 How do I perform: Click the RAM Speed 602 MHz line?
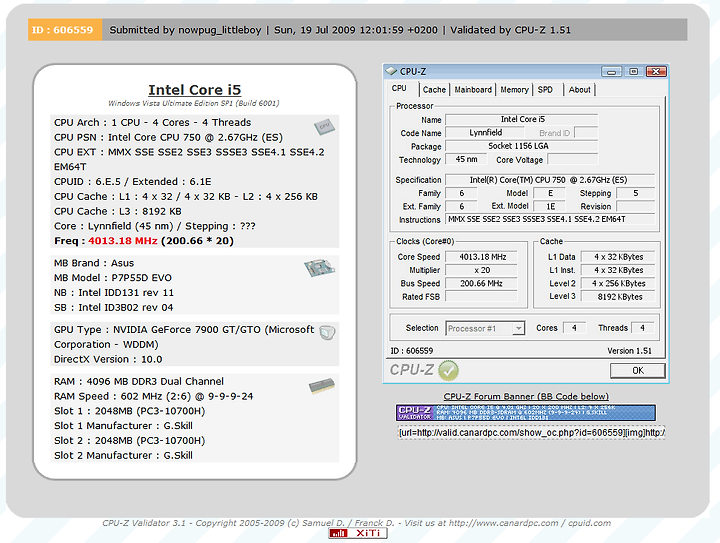[153, 396]
